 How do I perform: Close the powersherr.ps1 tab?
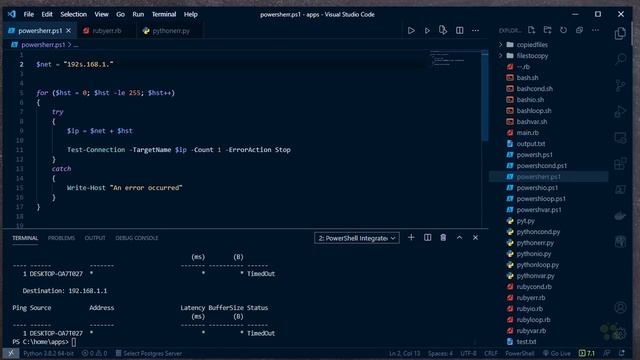point(69,31)
